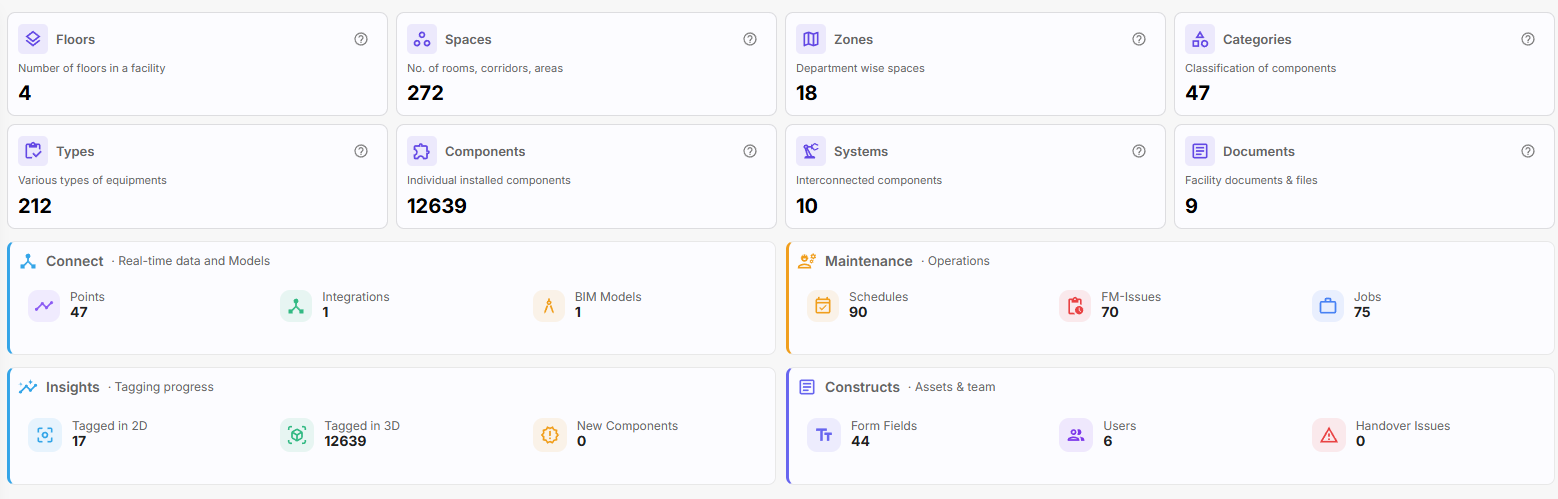Click the Types clipboard icon
The width and height of the screenshot is (1558, 499).
(33, 151)
